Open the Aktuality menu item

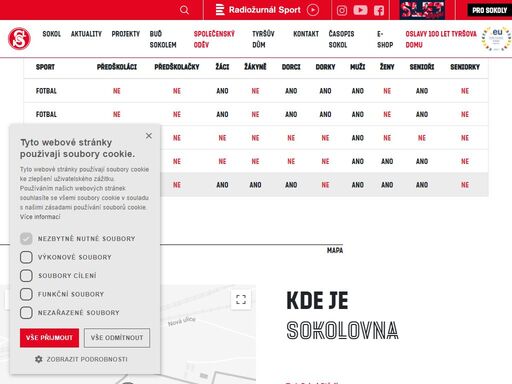pos(86,34)
